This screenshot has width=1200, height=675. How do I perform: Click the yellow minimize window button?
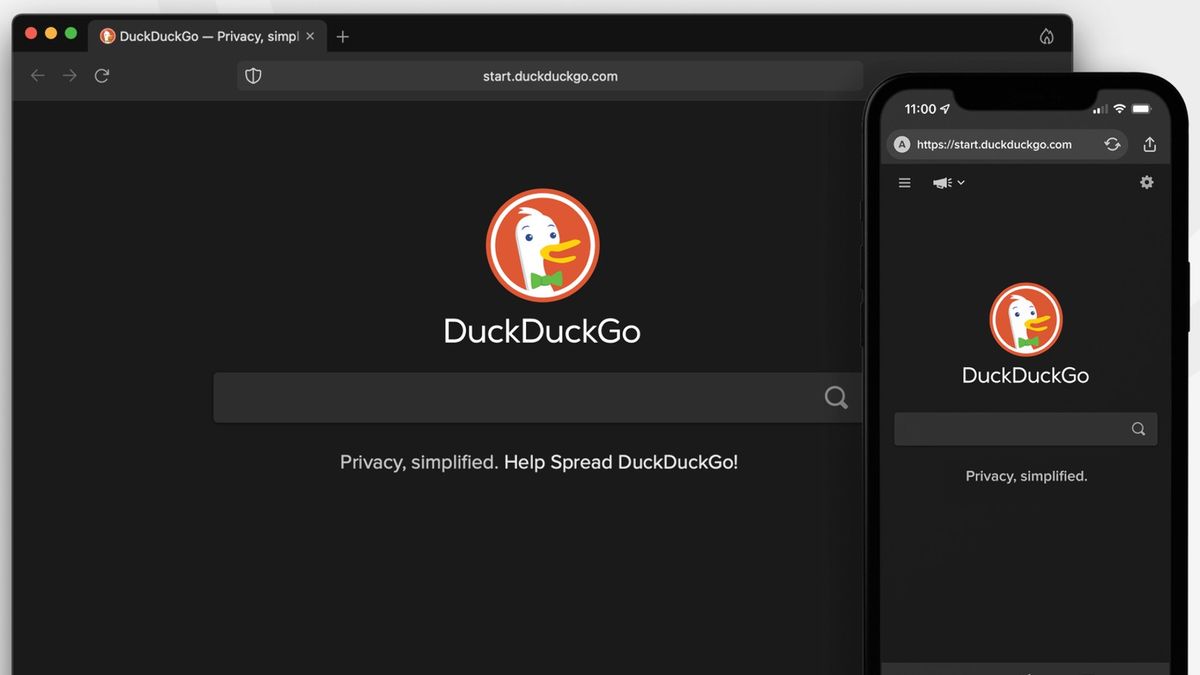click(x=51, y=33)
